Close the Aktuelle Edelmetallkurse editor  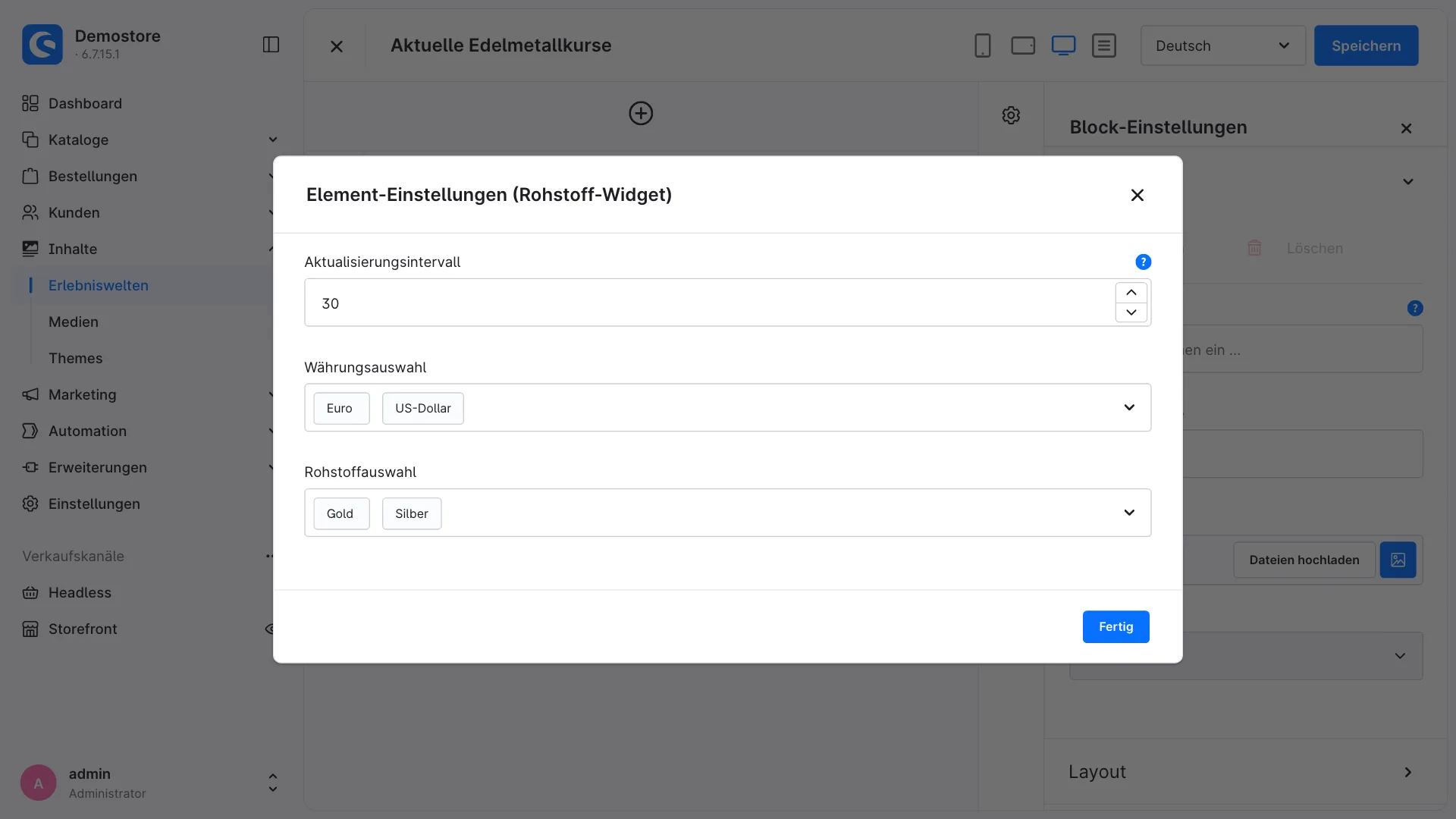[x=337, y=46]
